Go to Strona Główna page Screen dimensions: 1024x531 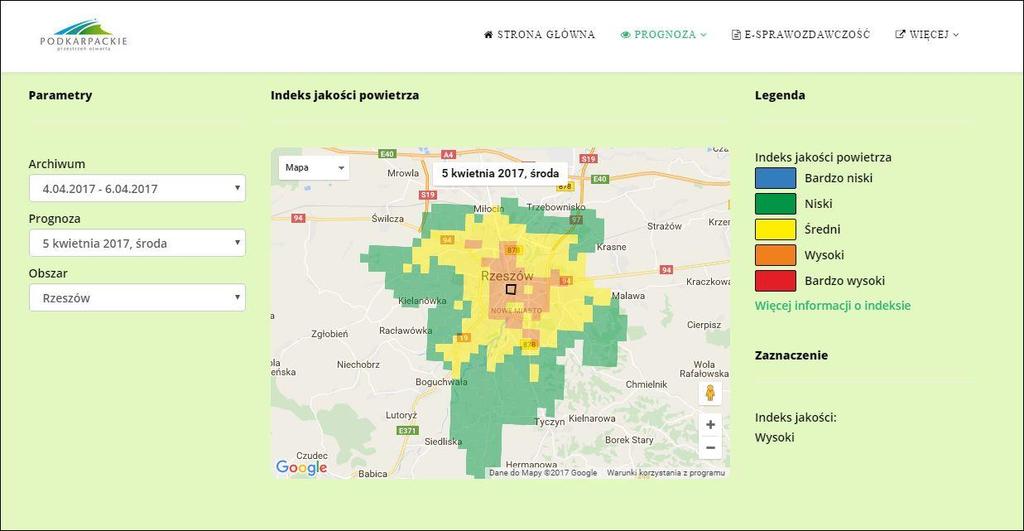coord(539,35)
